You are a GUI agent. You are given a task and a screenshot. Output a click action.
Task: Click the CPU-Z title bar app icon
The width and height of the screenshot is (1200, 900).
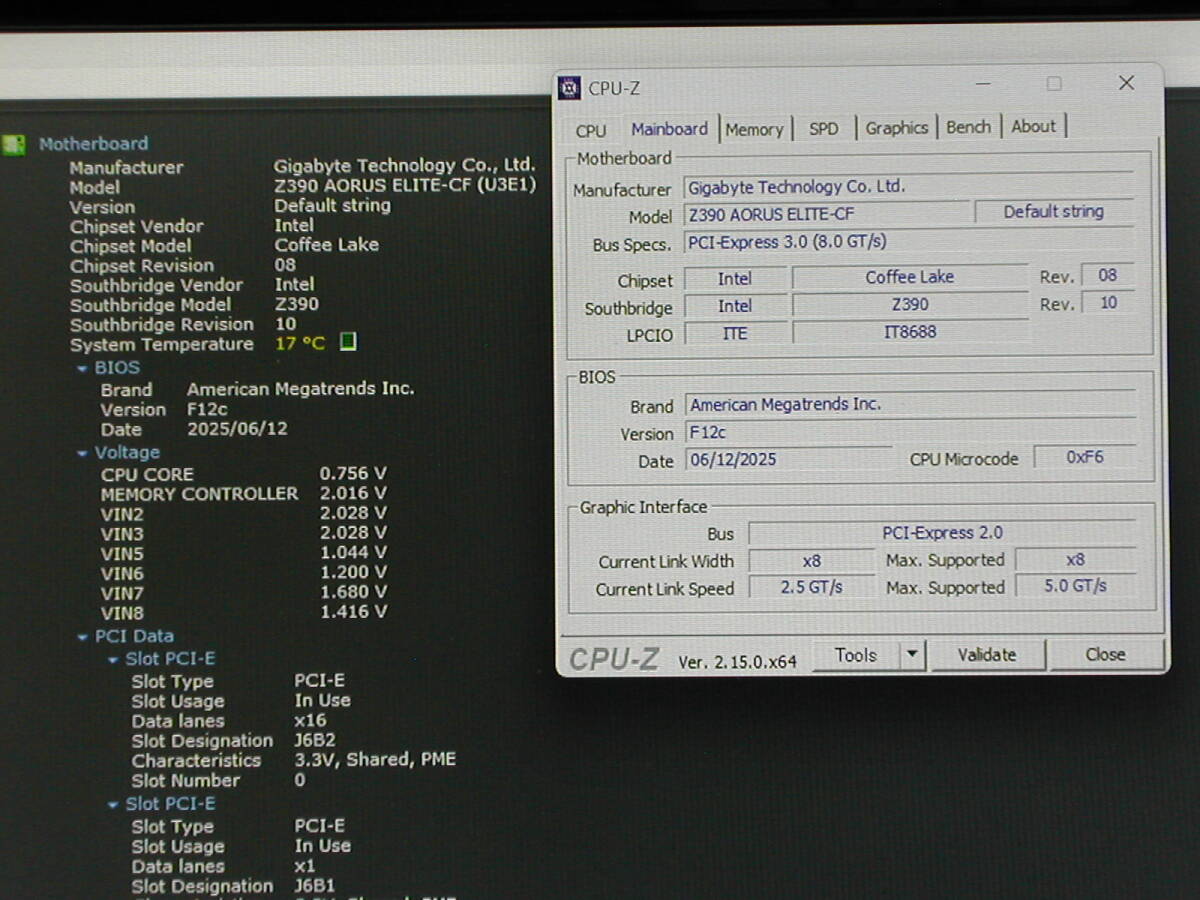(x=570, y=88)
